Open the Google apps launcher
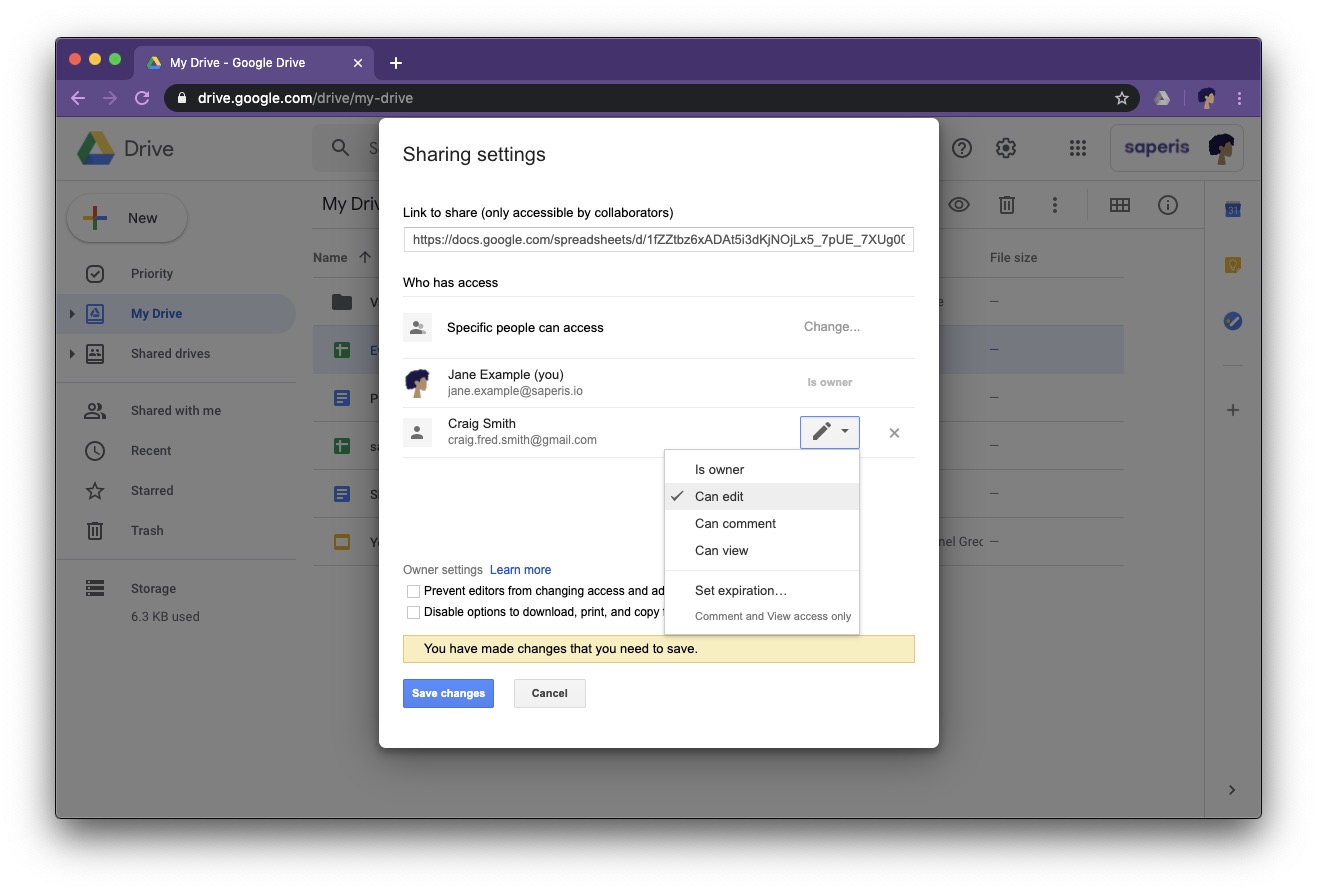This screenshot has width=1317, height=892. coord(1078,147)
